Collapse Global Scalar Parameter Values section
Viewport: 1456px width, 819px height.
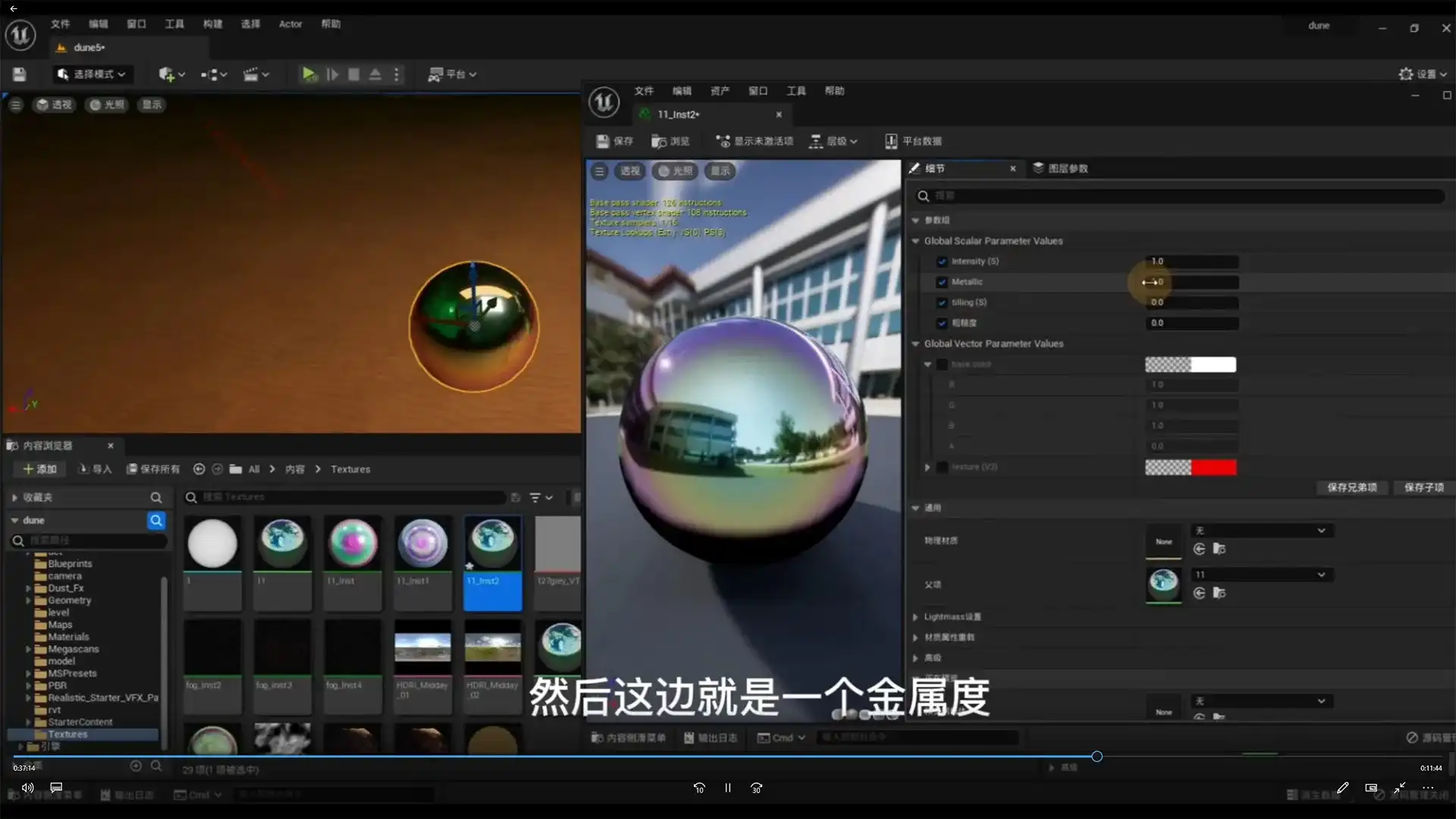(x=916, y=241)
